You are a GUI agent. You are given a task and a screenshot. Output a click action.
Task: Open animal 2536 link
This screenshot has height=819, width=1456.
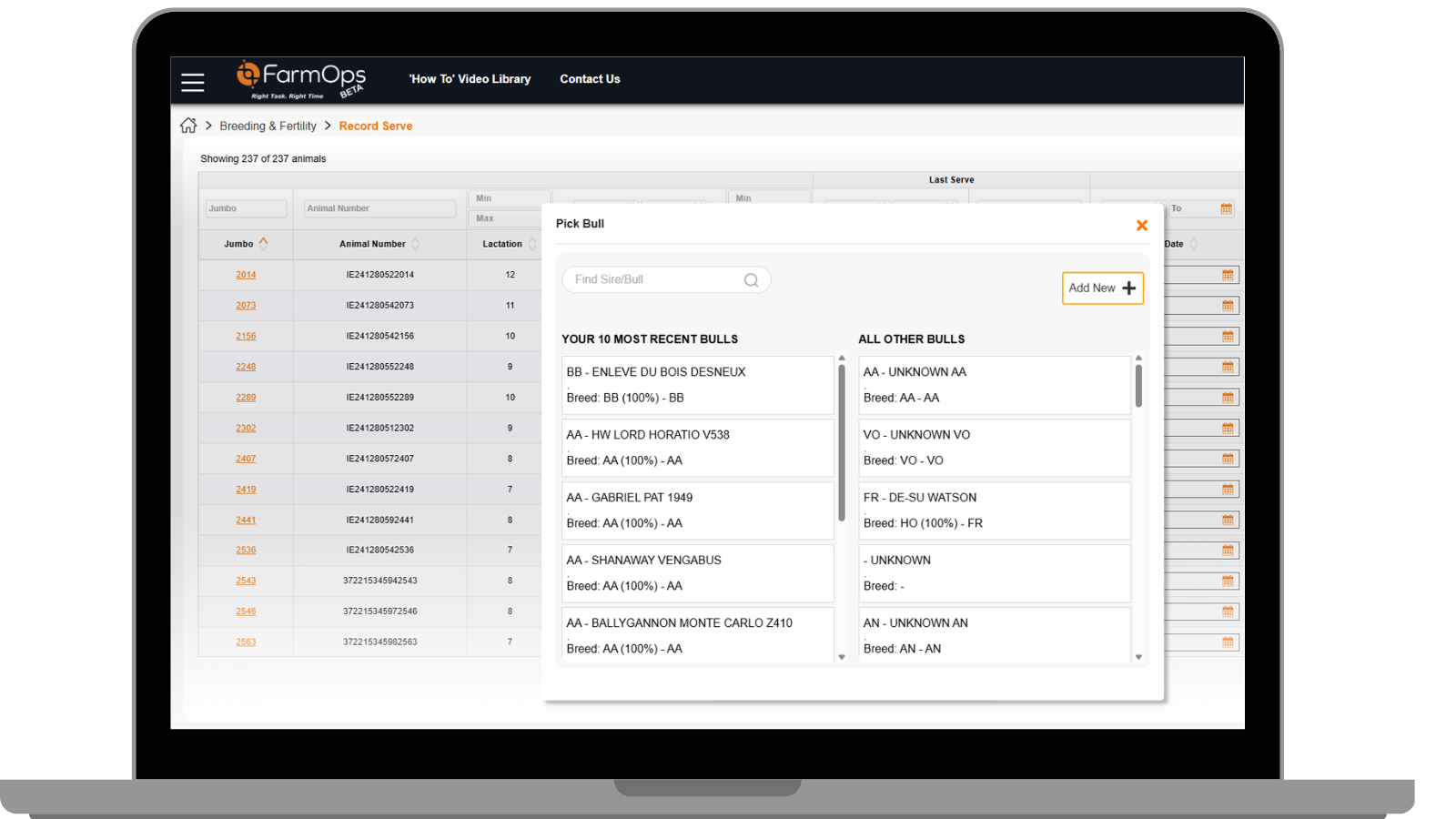pos(246,551)
